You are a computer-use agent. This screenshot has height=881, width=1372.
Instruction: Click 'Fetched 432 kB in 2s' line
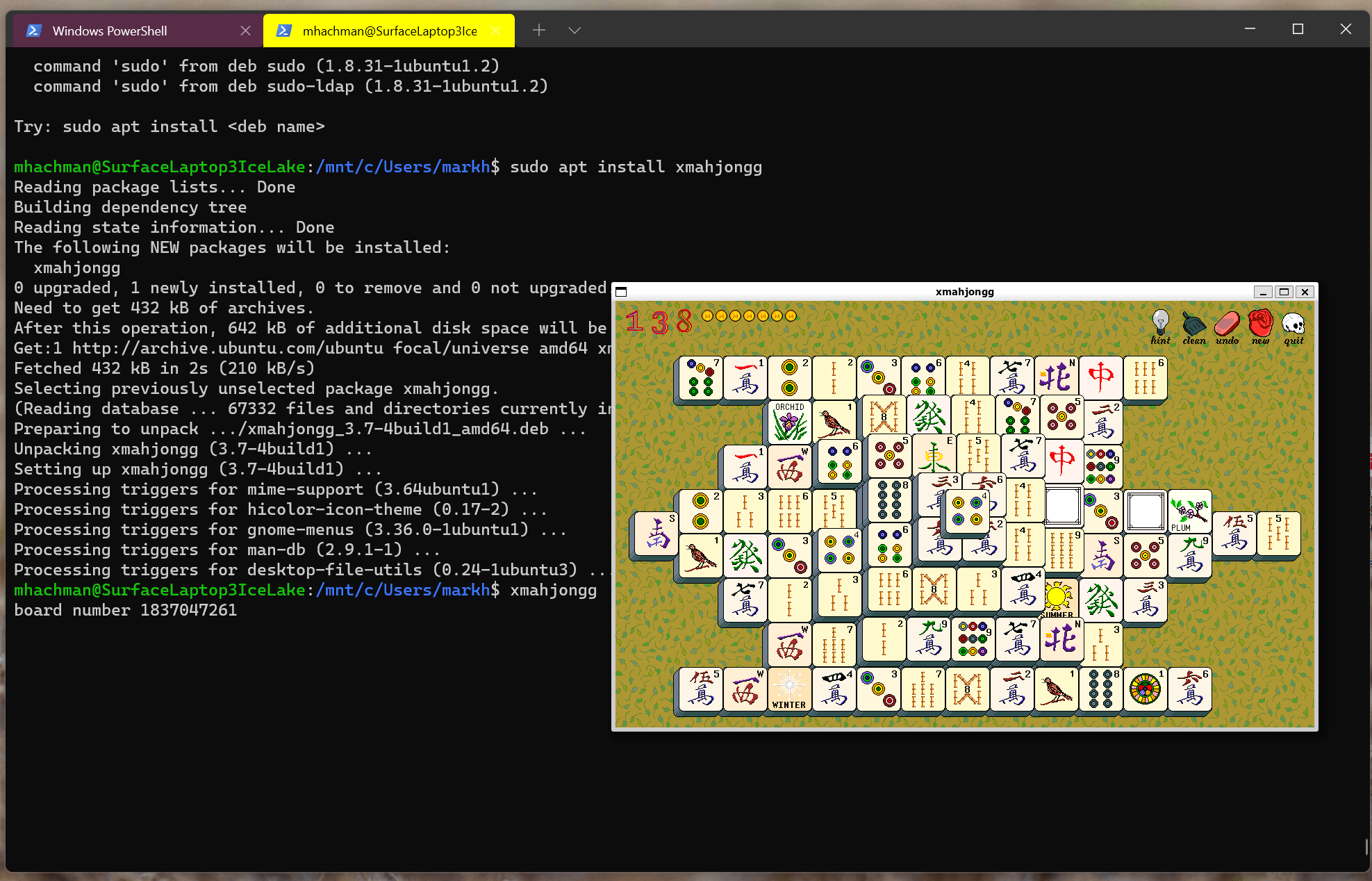[x=165, y=368]
